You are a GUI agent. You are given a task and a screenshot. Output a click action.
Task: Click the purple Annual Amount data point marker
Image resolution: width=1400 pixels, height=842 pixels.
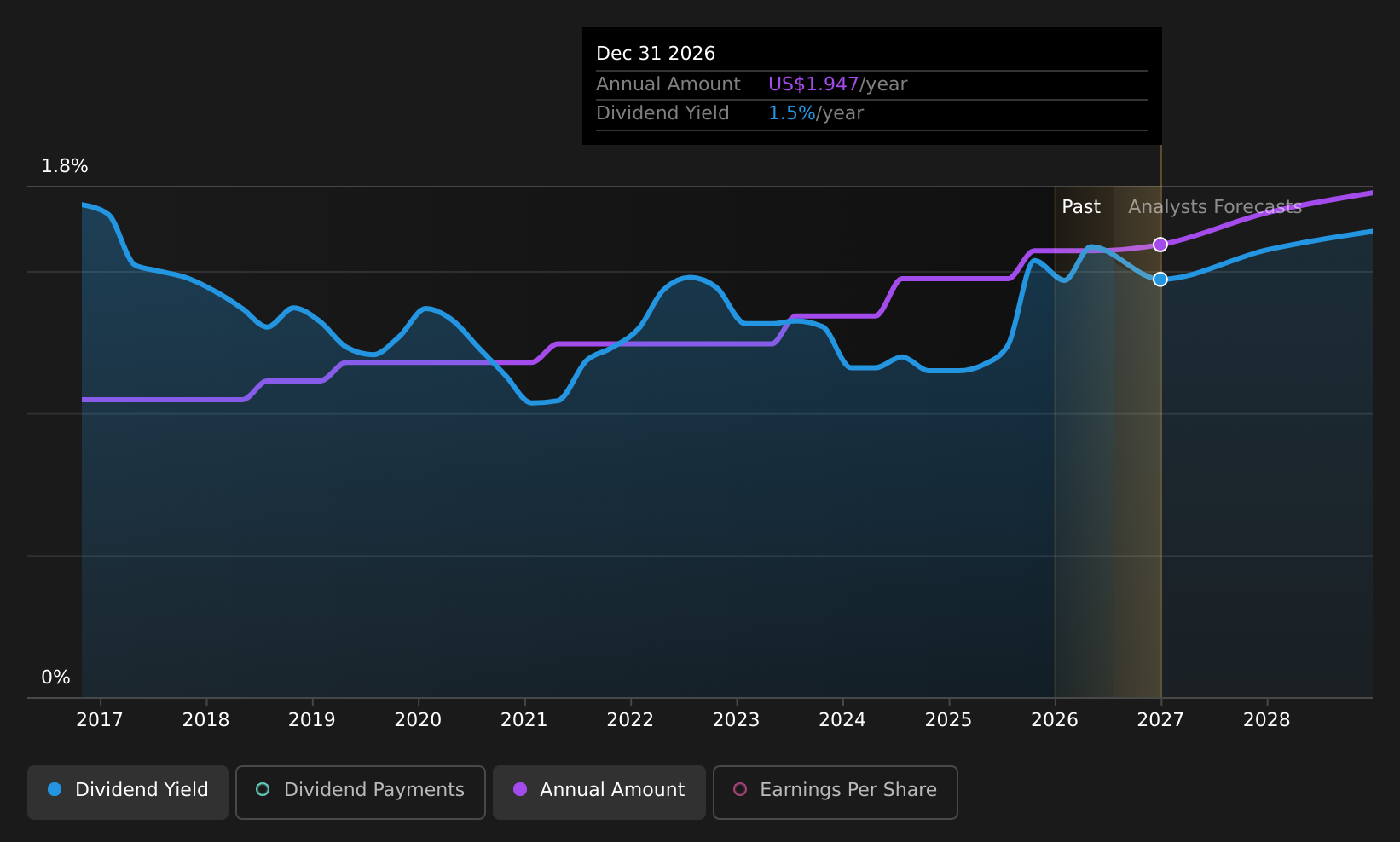[1160, 245]
